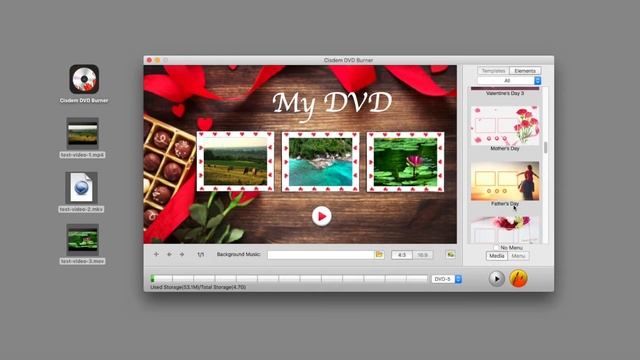Click the orange burn button
640x360 pixels.
(x=518, y=279)
